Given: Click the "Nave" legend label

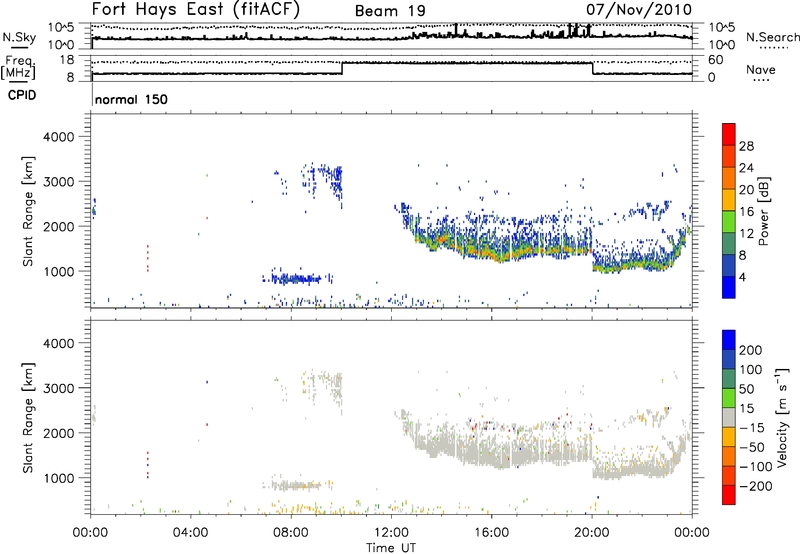Looking at the screenshot, I should pyautogui.click(x=761, y=70).
